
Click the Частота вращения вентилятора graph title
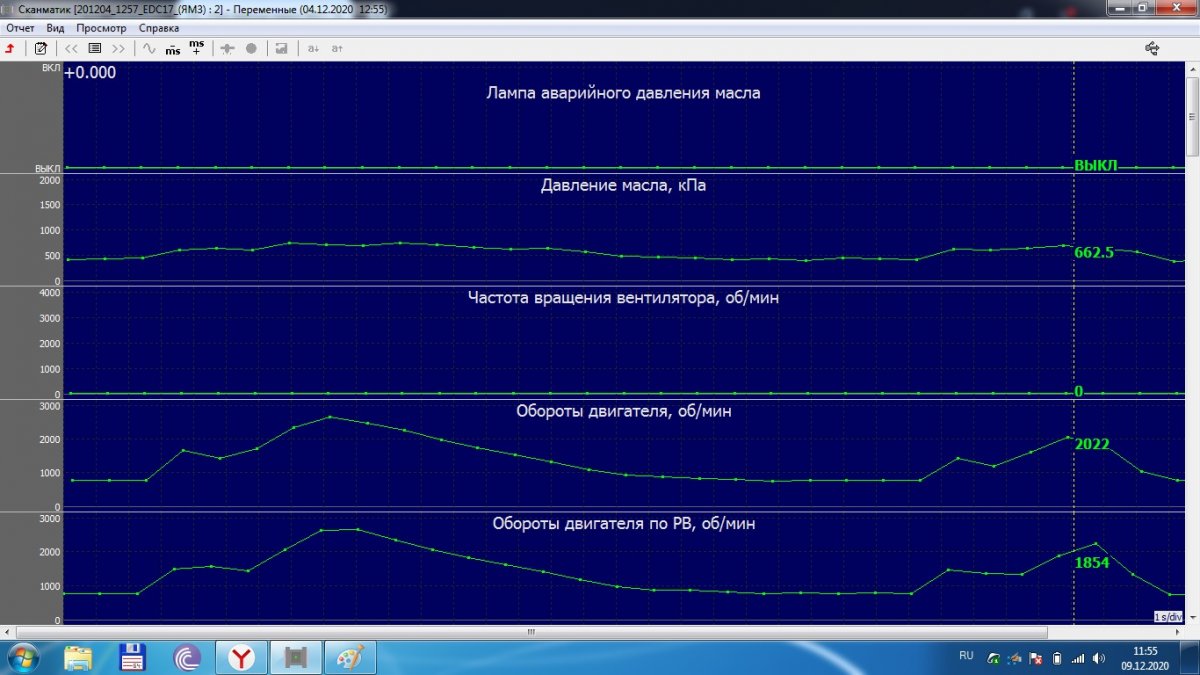[x=623, y=297]
